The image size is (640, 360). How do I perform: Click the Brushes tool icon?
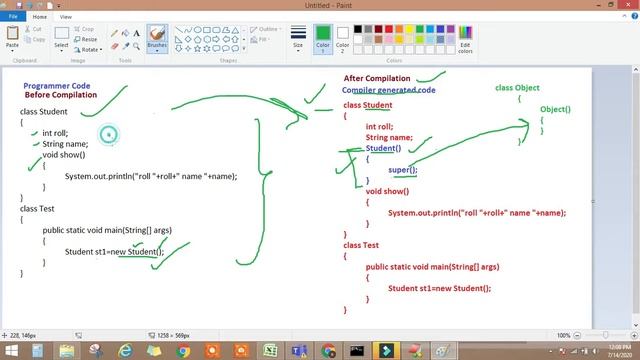point(157,33)
